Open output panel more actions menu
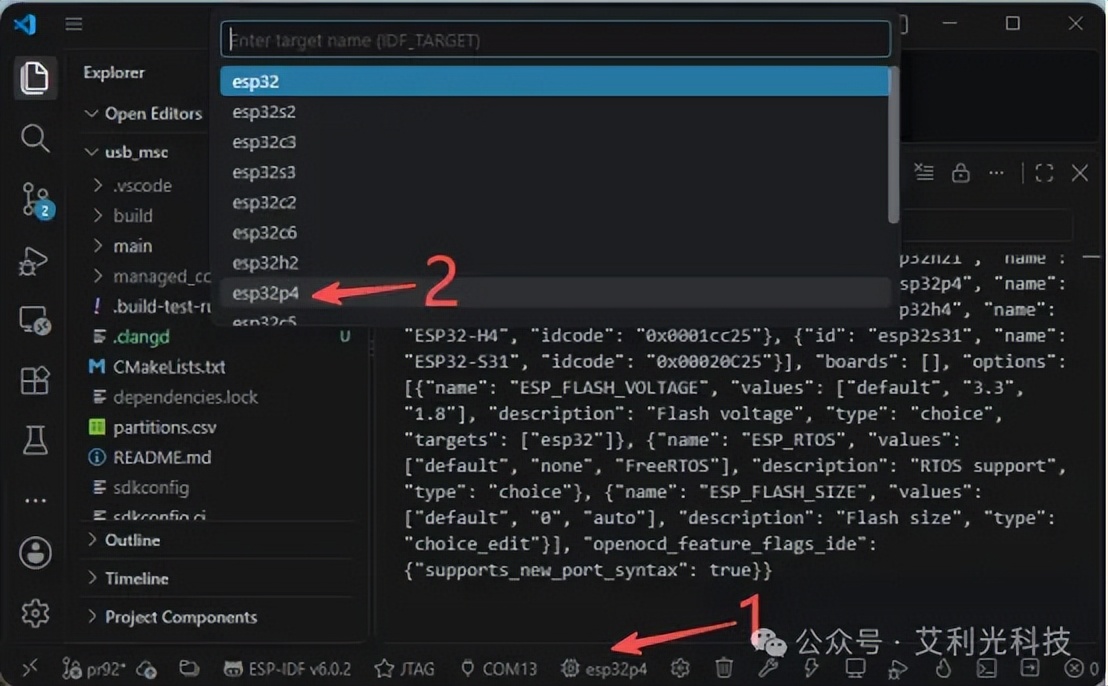 996,172
